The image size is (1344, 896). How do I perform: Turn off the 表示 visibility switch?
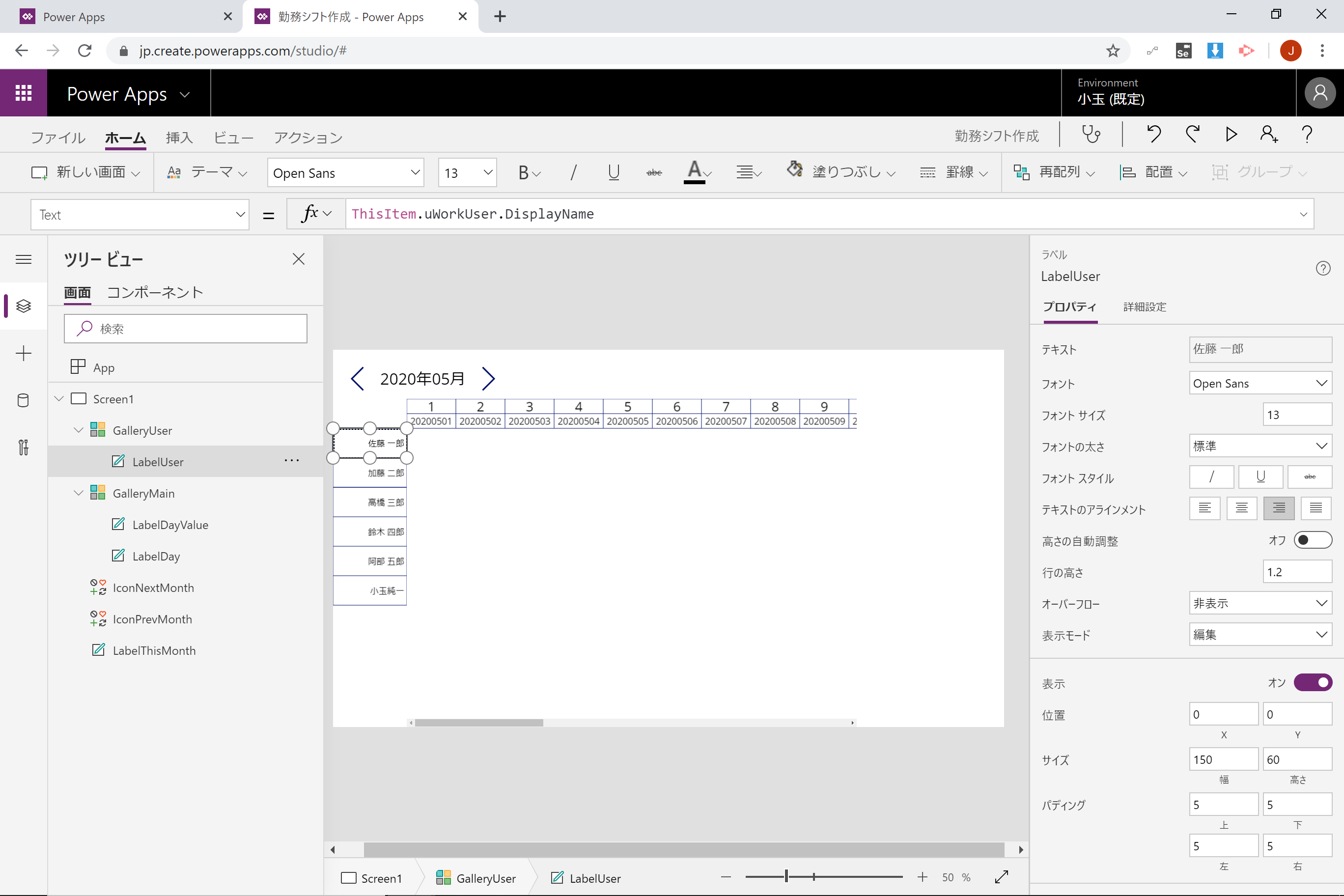click(x=1313, y=682)
